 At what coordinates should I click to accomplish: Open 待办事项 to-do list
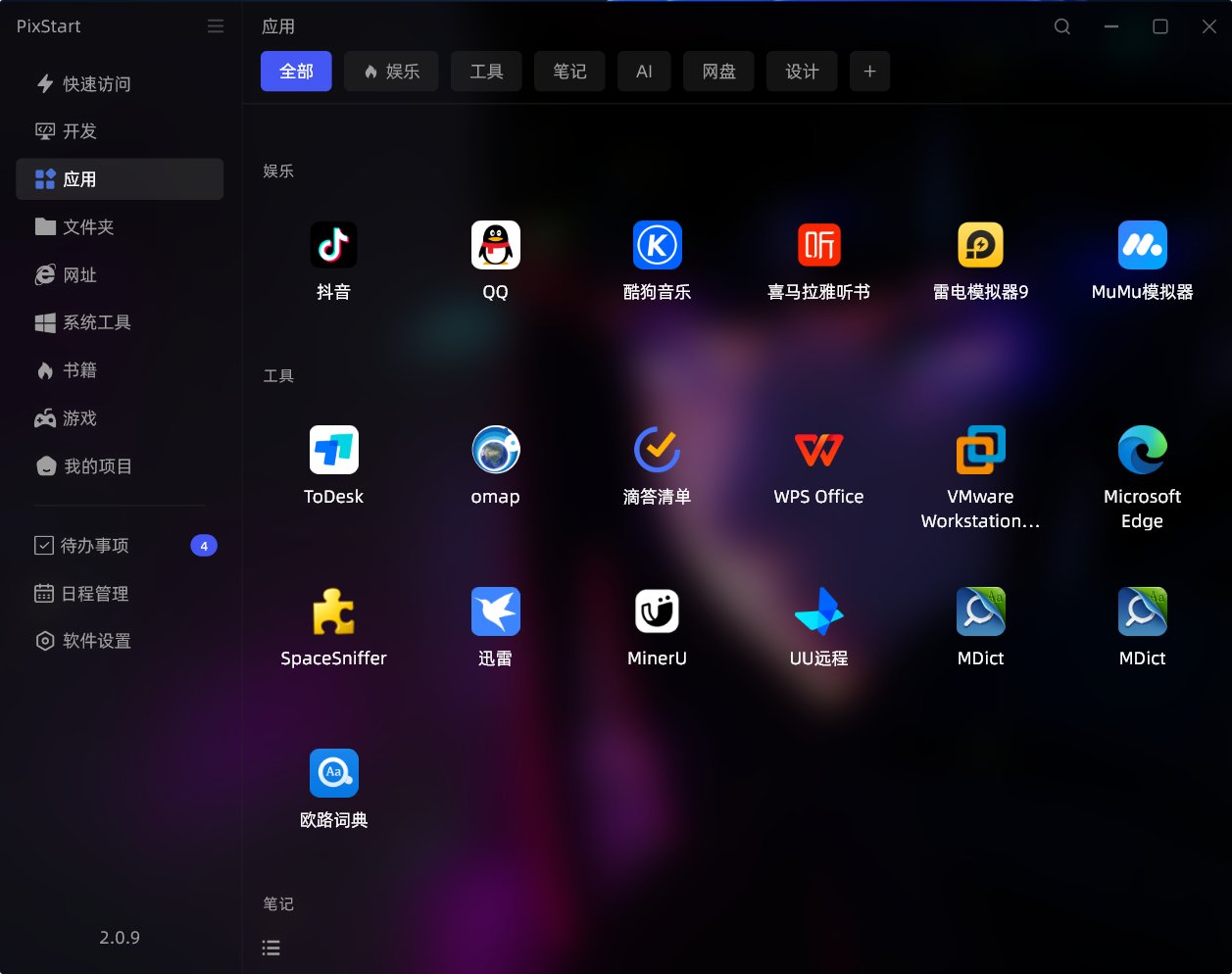pyautogui.click(x=120, y=546)
